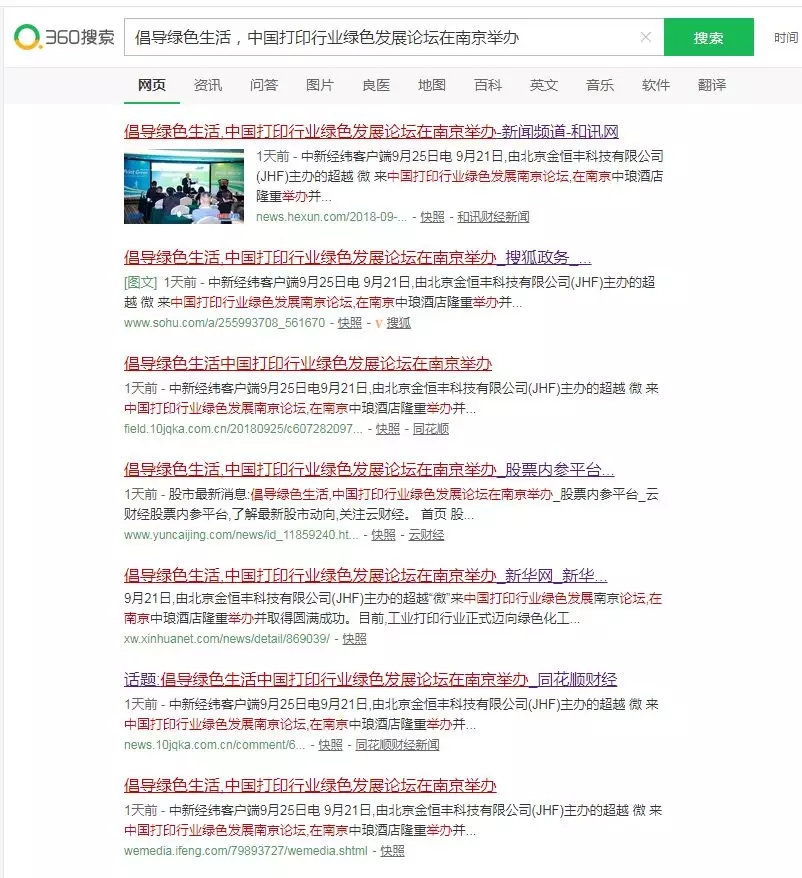The width and height of the screenshot is (802, 878).
Task: Click the news.hexun.com/2018-09 URL text
Action: pos(332,217)
